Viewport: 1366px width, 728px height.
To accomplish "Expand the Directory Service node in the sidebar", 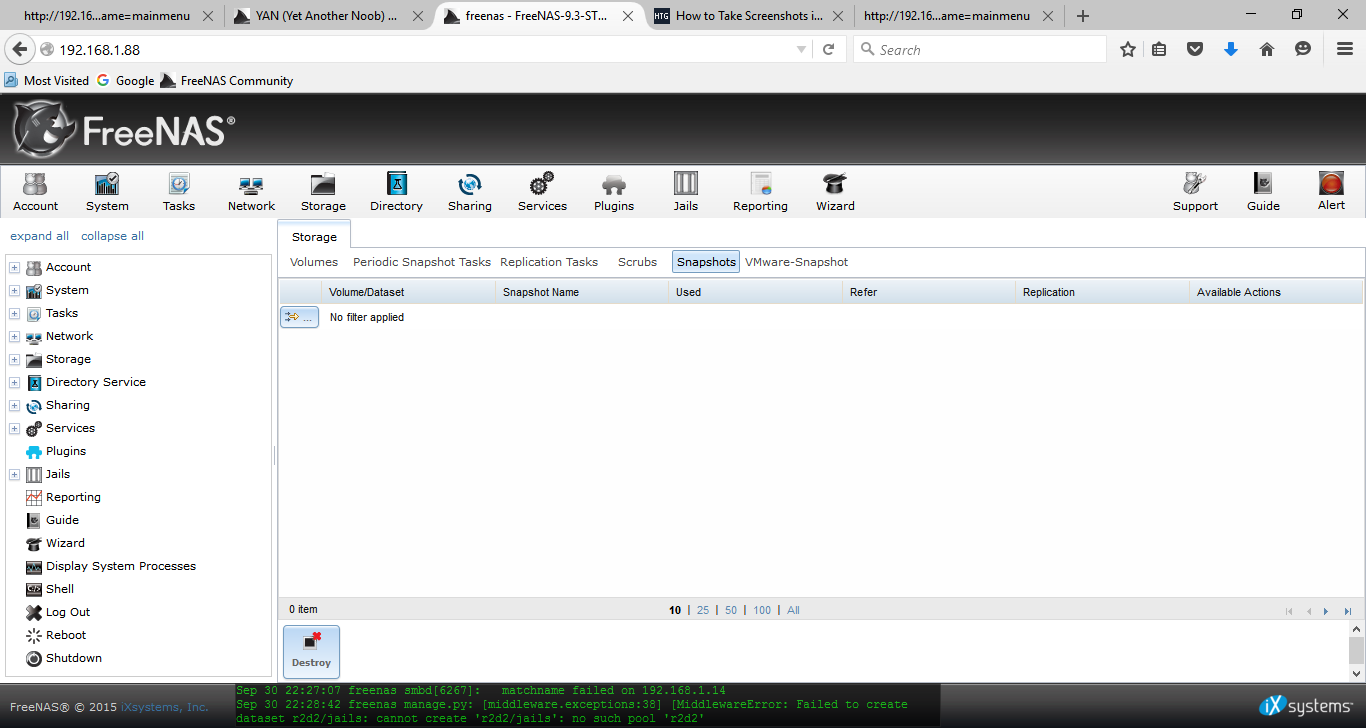I will [14, 382].
